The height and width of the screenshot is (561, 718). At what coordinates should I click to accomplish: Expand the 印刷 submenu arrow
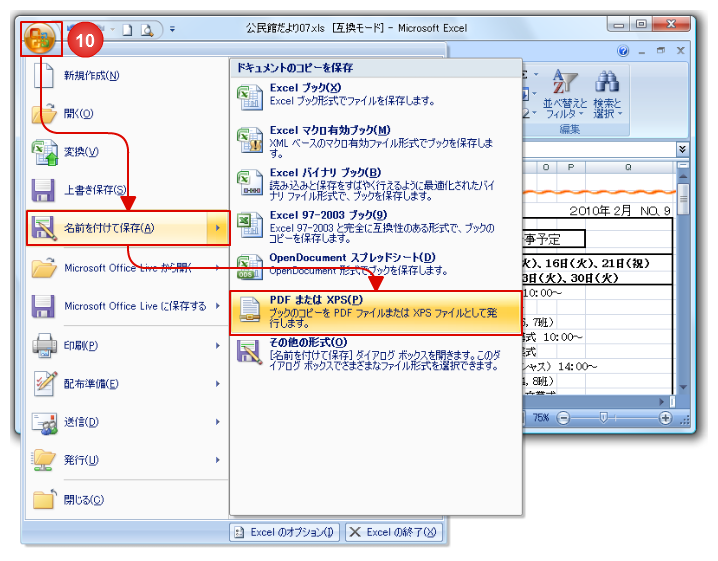tap(218, 346)
